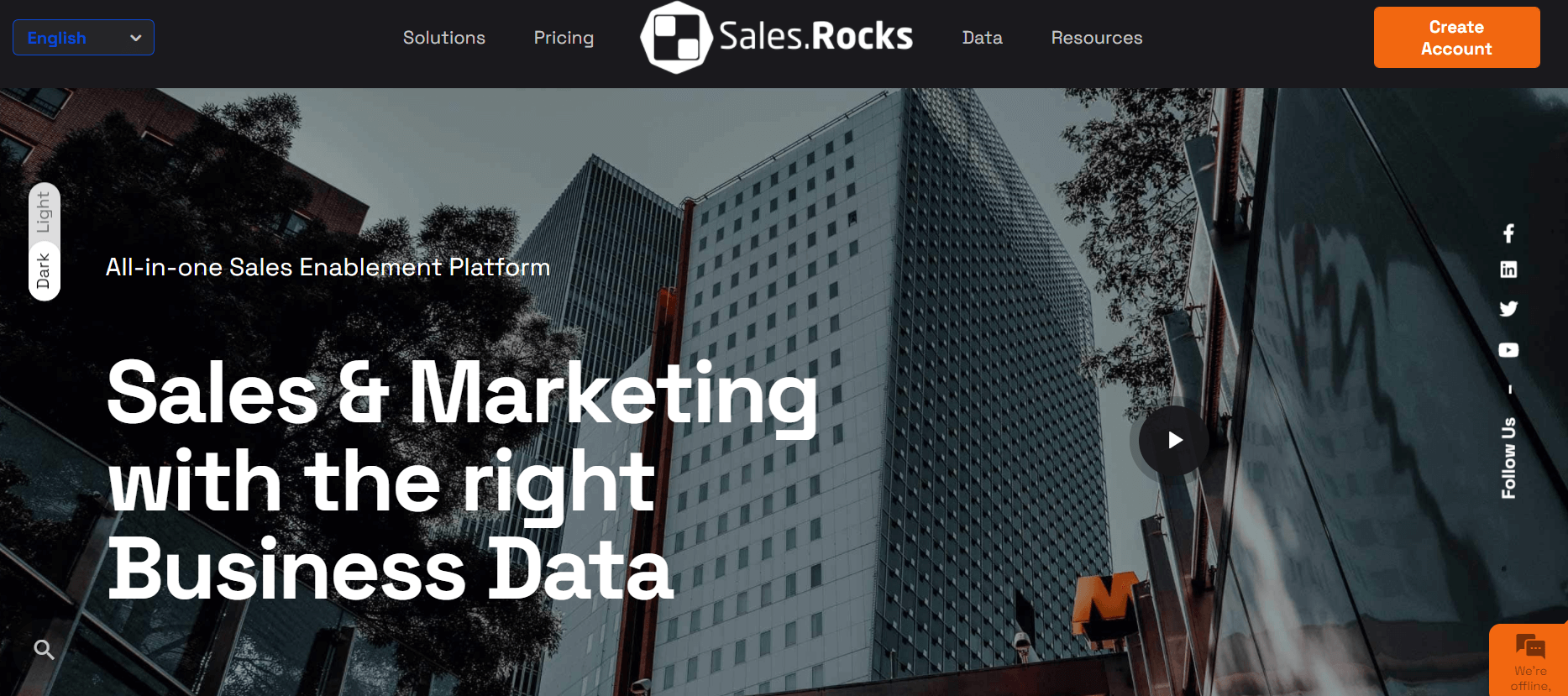
Task: Open the English language dropdown
Action: click(x=83, y=38)
